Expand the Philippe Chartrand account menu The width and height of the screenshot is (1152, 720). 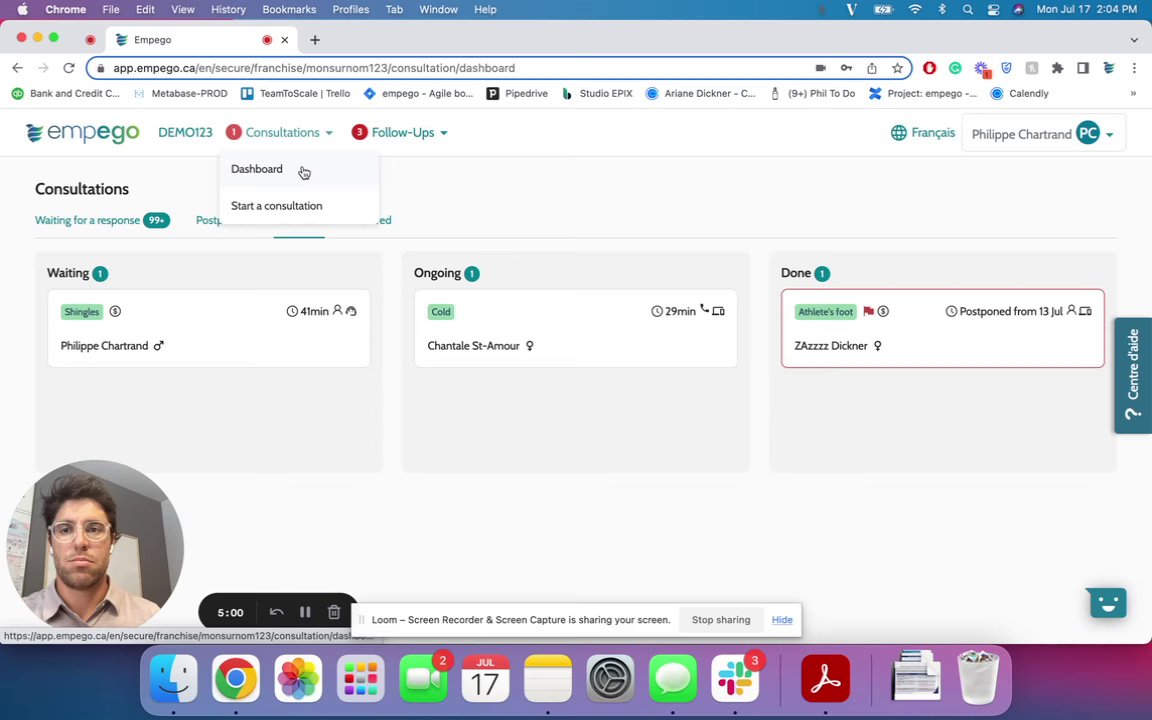coord(1043,134)
